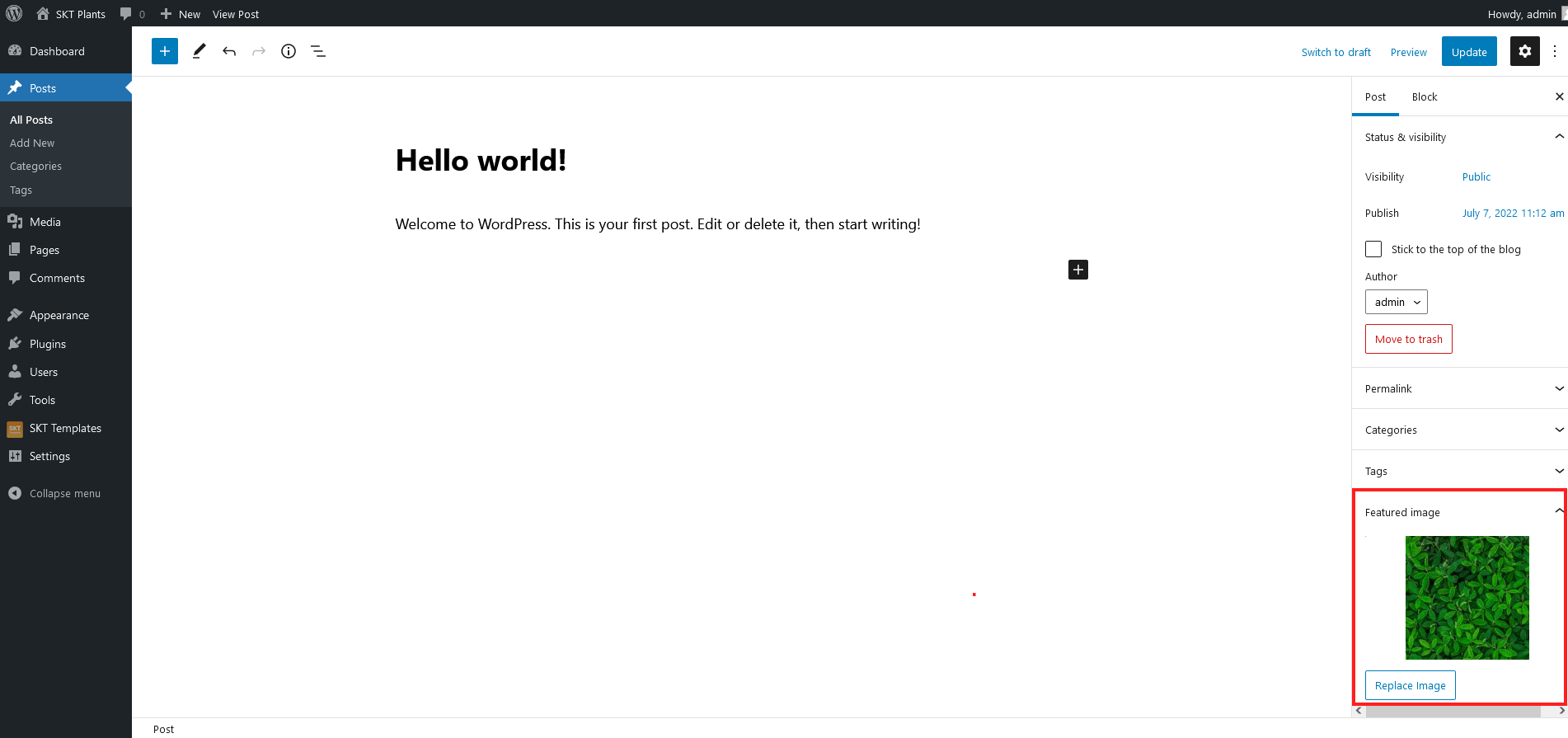Click the Hello world! post title
This screenshot has height=738, width=1568.
(x=481, y=161)
